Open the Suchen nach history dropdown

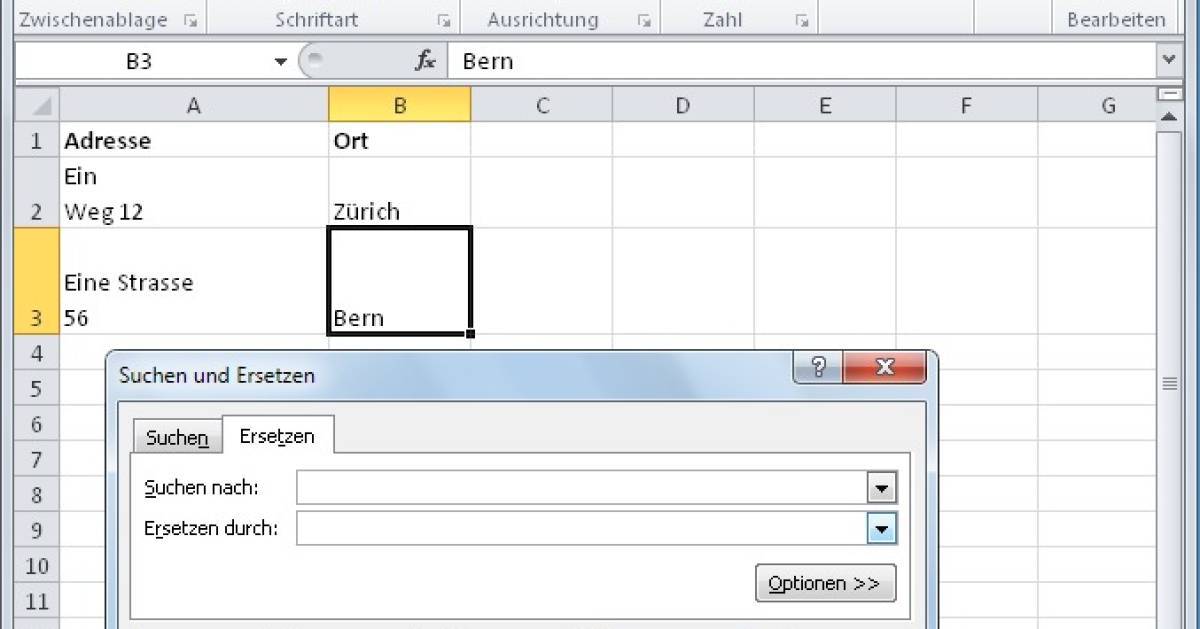(x=881, y=488)
